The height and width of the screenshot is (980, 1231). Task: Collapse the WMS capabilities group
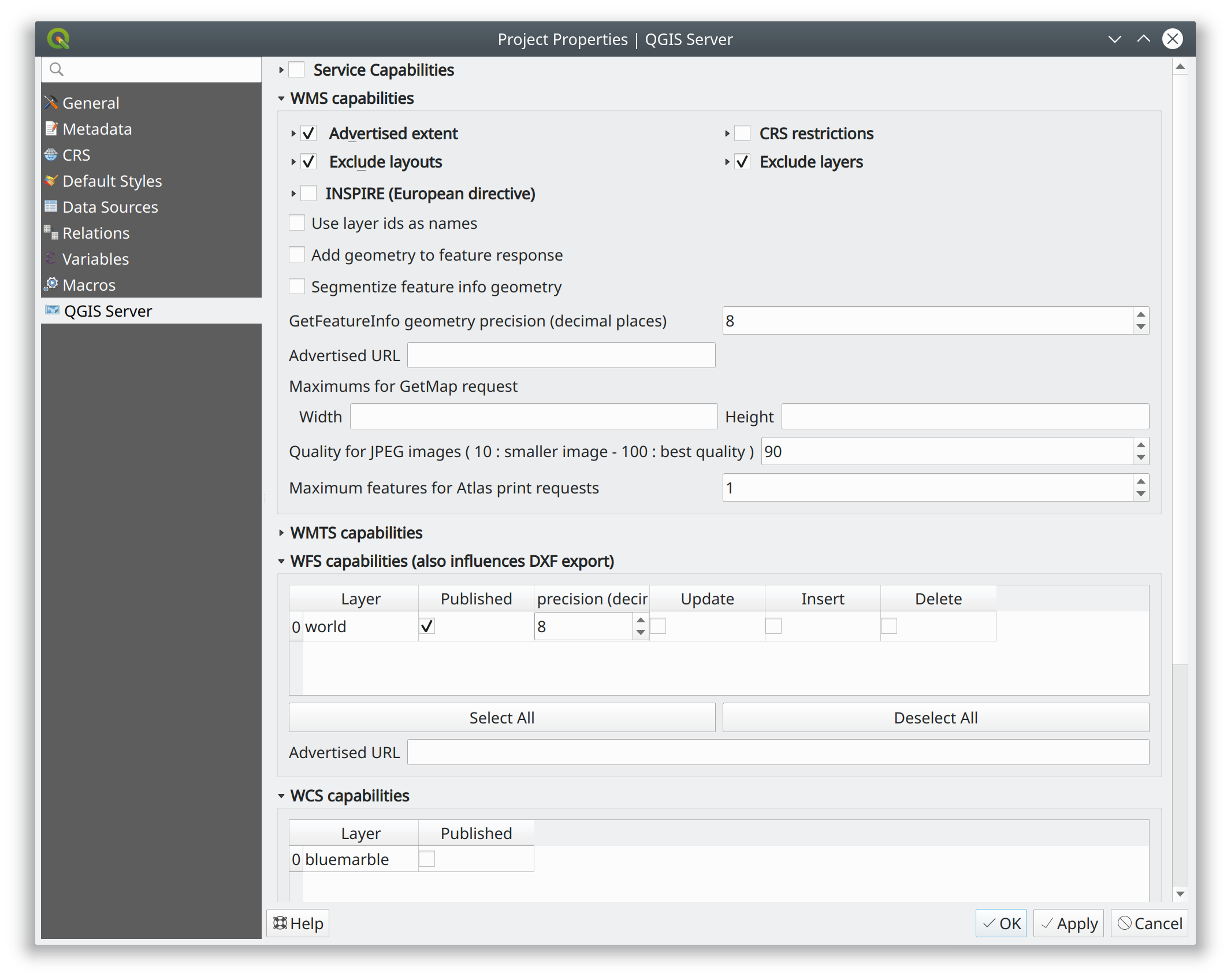(281, 98)
